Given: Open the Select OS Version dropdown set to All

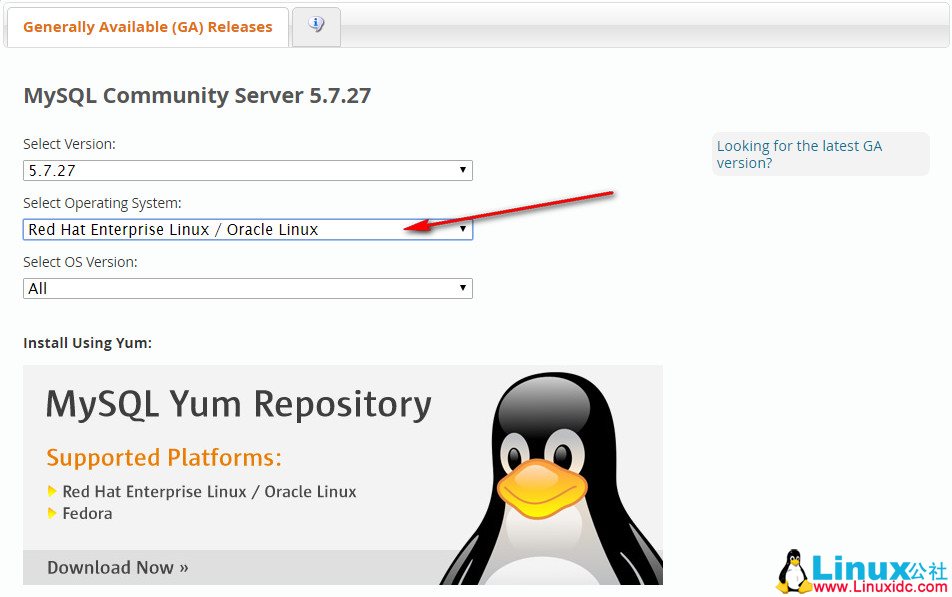Looking at the screenshot, I should [247, 289].
